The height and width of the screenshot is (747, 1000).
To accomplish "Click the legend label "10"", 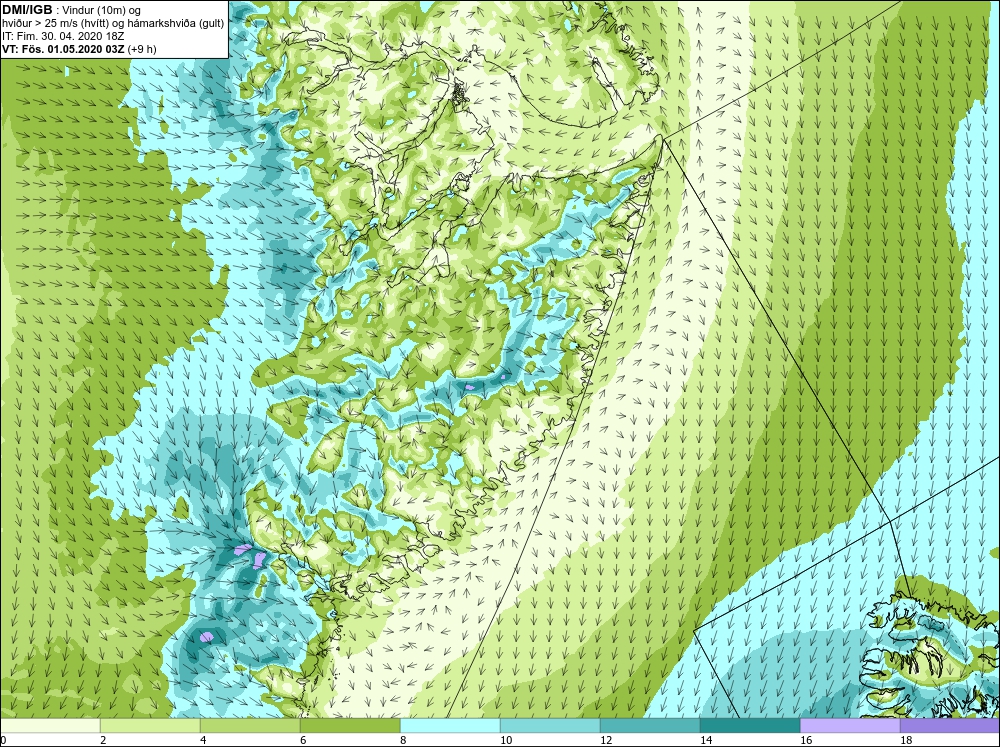I will pyautogui.click(x=505, y=740).
